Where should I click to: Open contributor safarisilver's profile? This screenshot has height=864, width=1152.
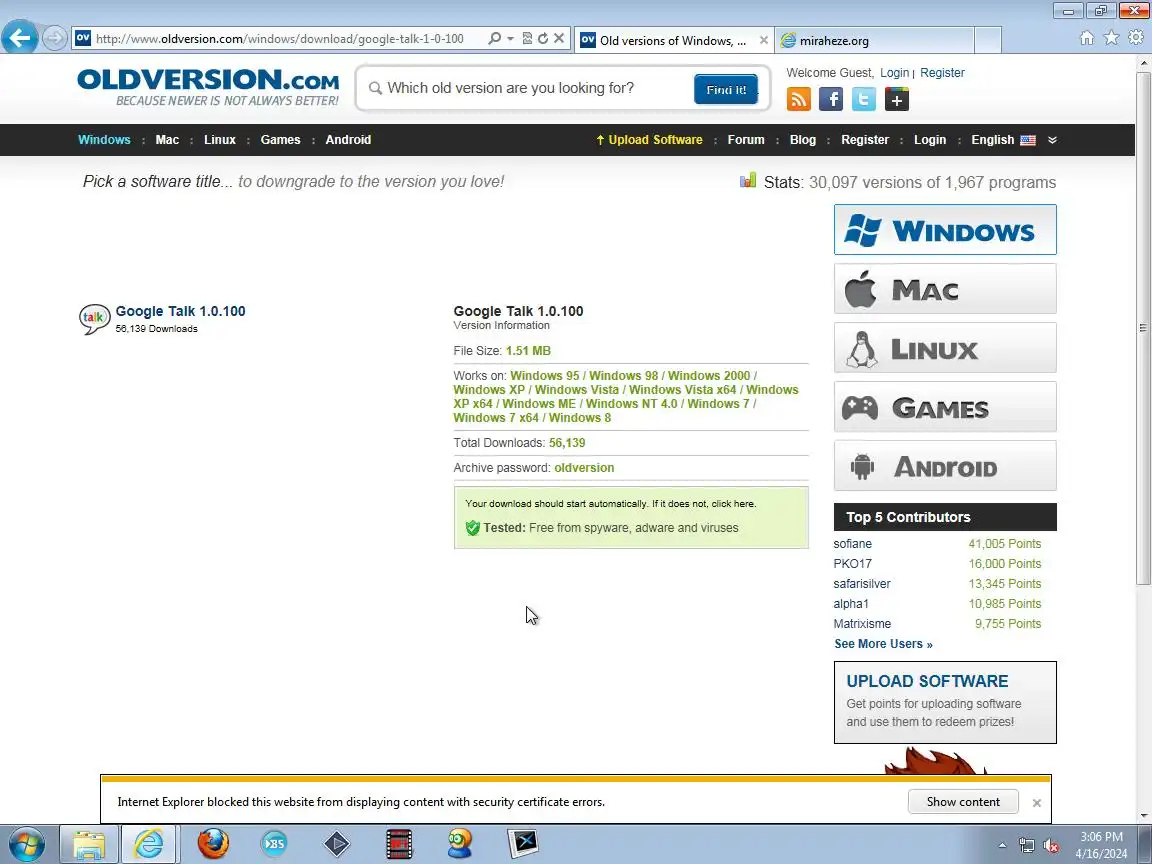(862, 583)
